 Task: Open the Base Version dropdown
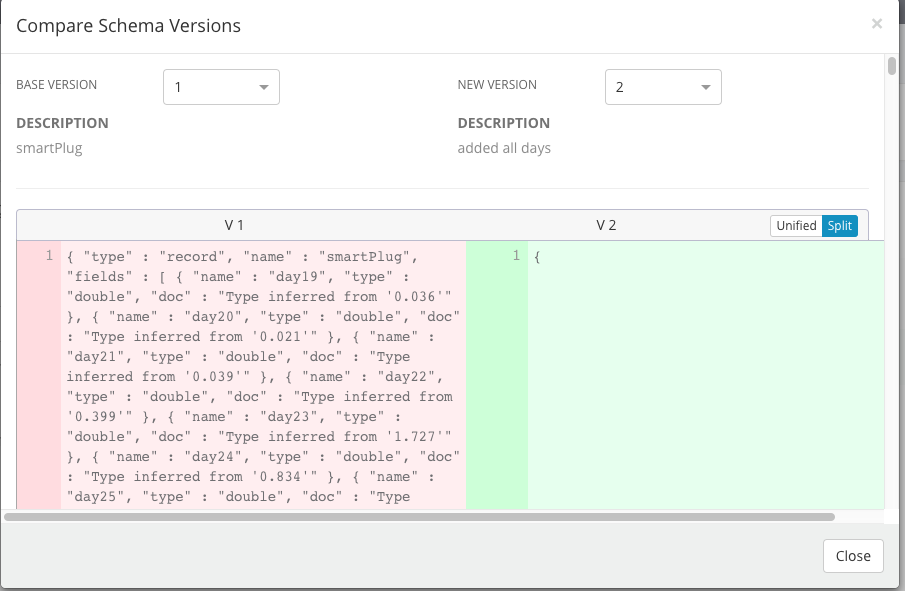(x=221, y=87)
